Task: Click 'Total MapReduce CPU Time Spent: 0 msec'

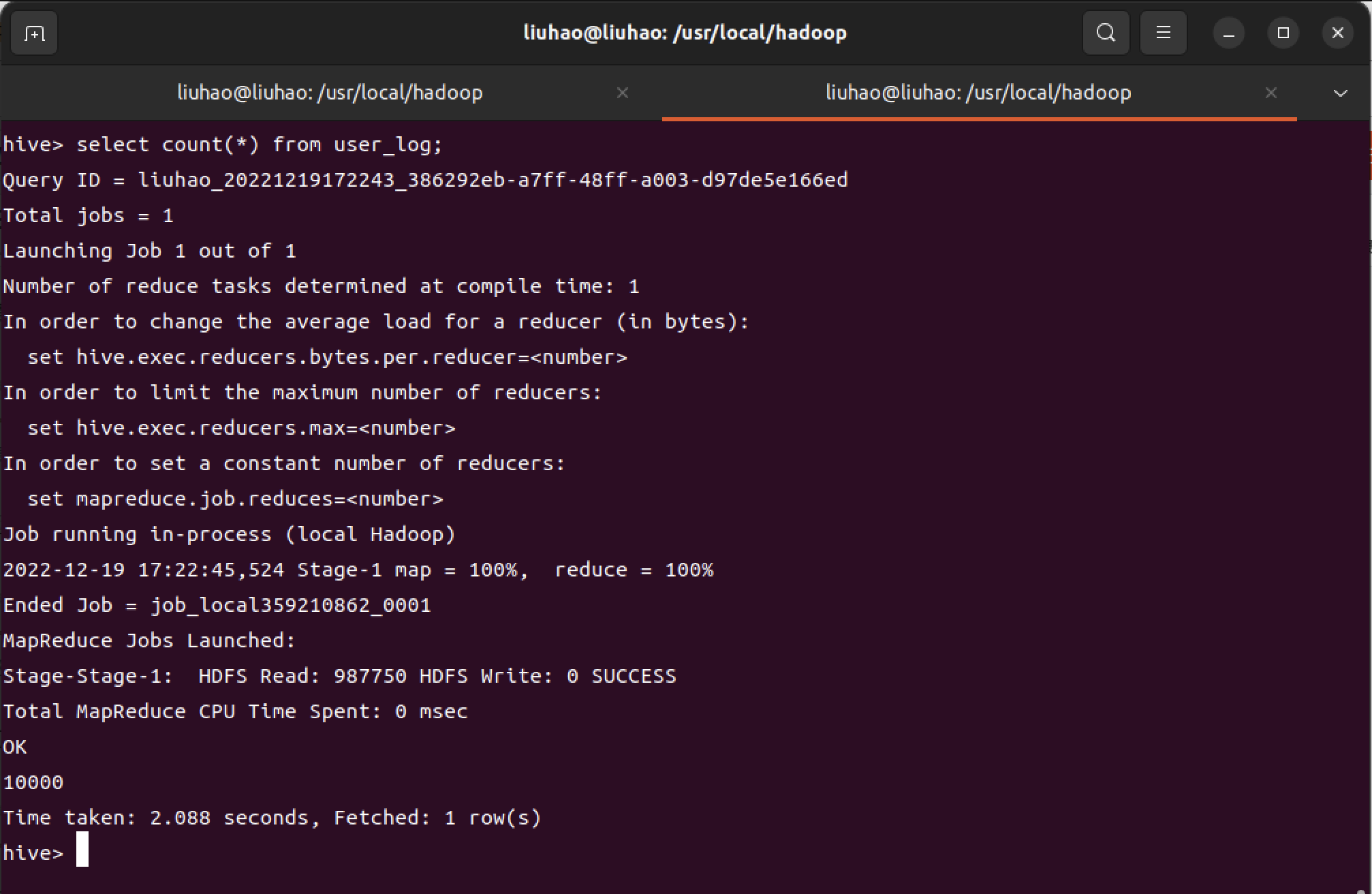Action: coord(236,711)
